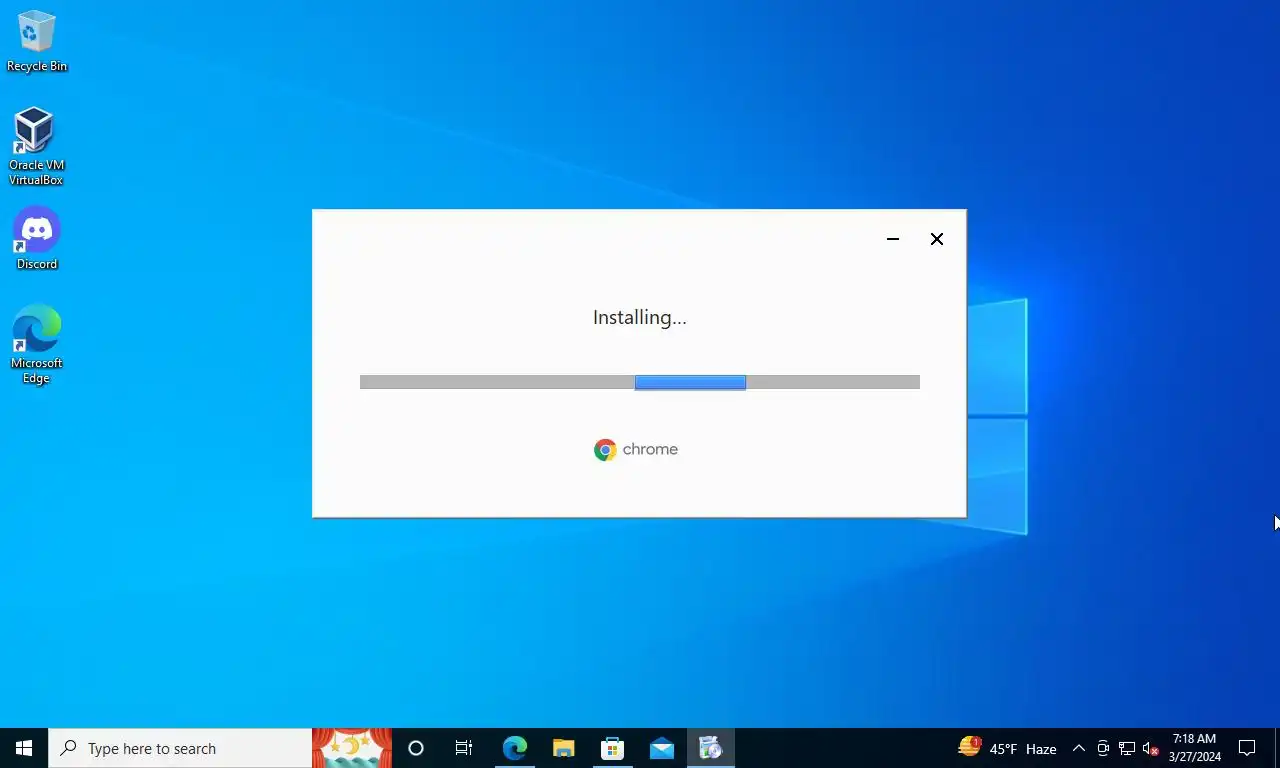Open the muted volume tray icon

coord(1151,748)
